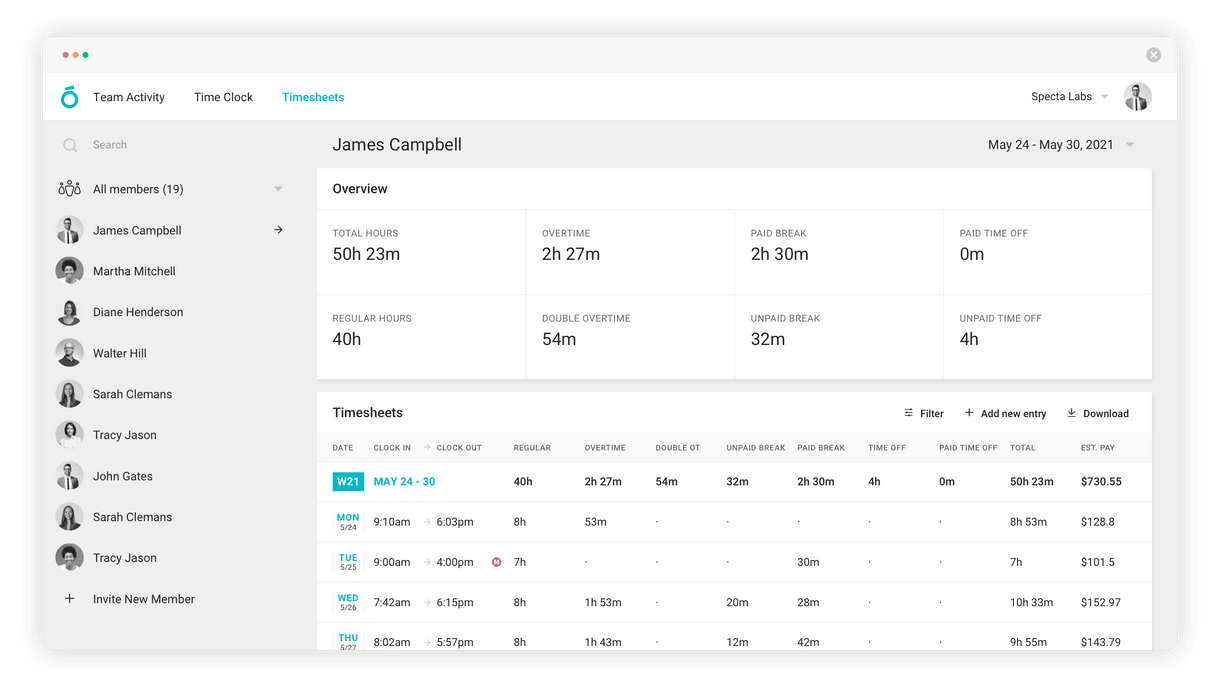Screen dimensions: 1220x693
Task: Click the arrow next to James Campbell
Action: tap(277, 230)
